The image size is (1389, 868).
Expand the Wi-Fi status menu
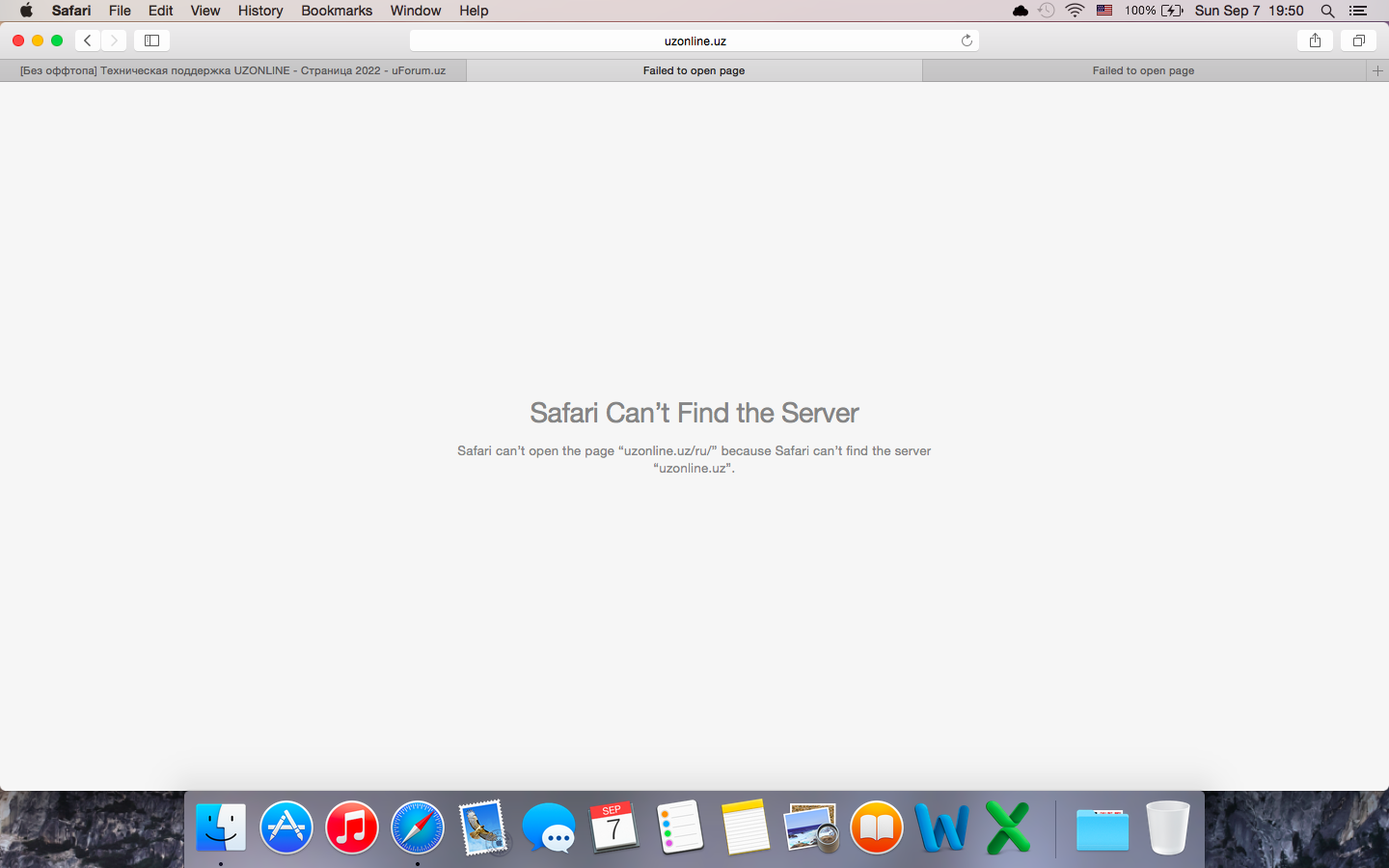(x=1075, y=11)
